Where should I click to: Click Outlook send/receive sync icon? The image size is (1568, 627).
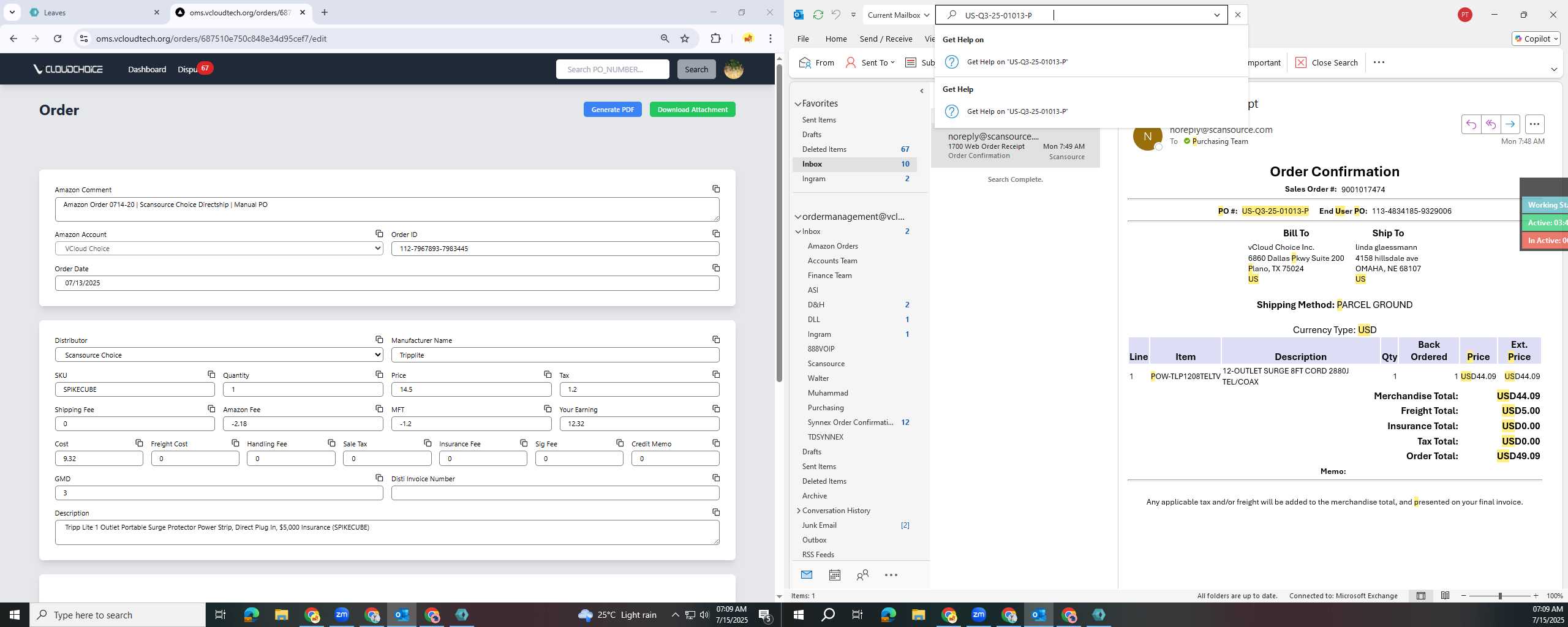(x=818, y=15)
